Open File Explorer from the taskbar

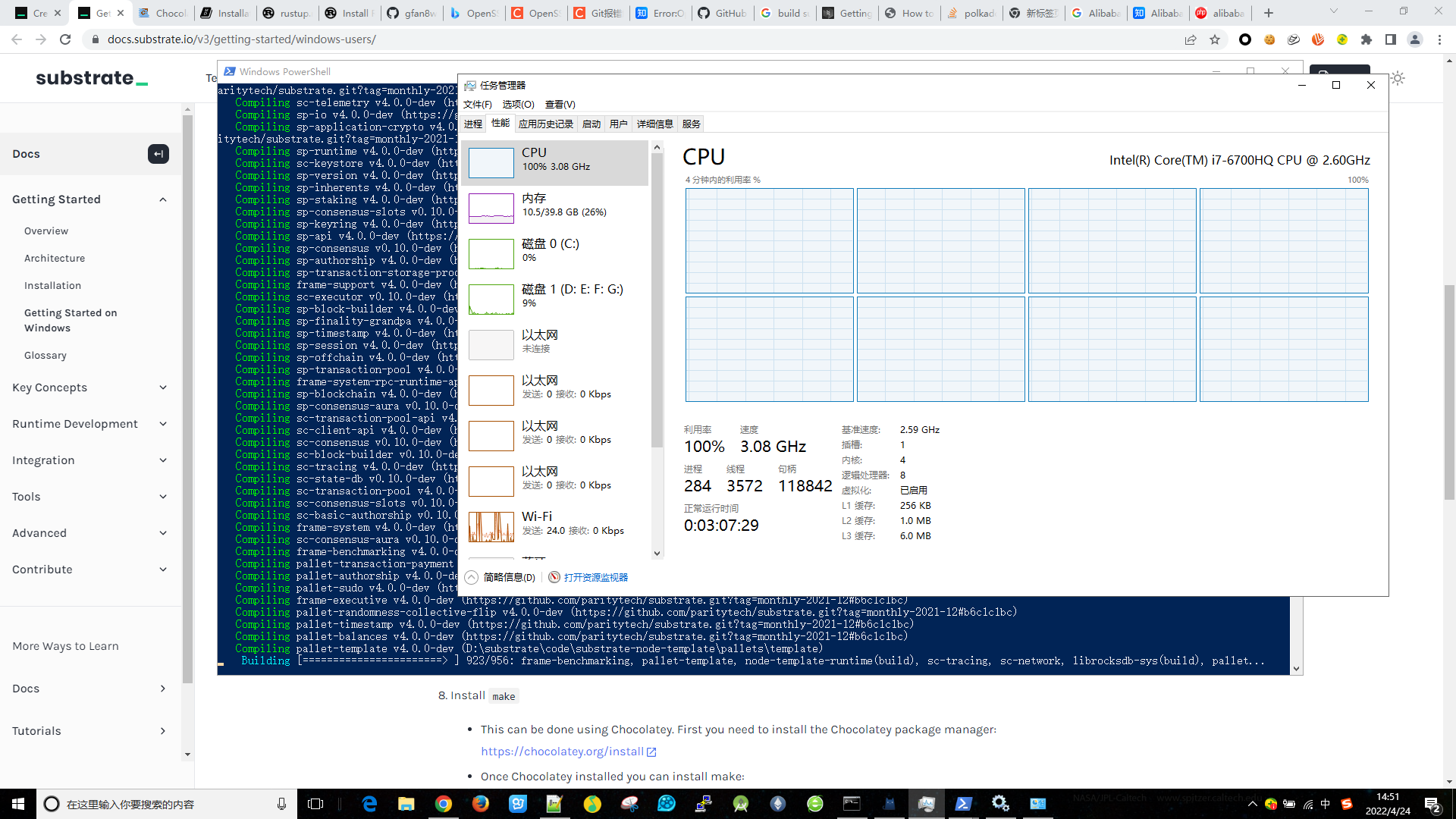[x=406, y=804]
